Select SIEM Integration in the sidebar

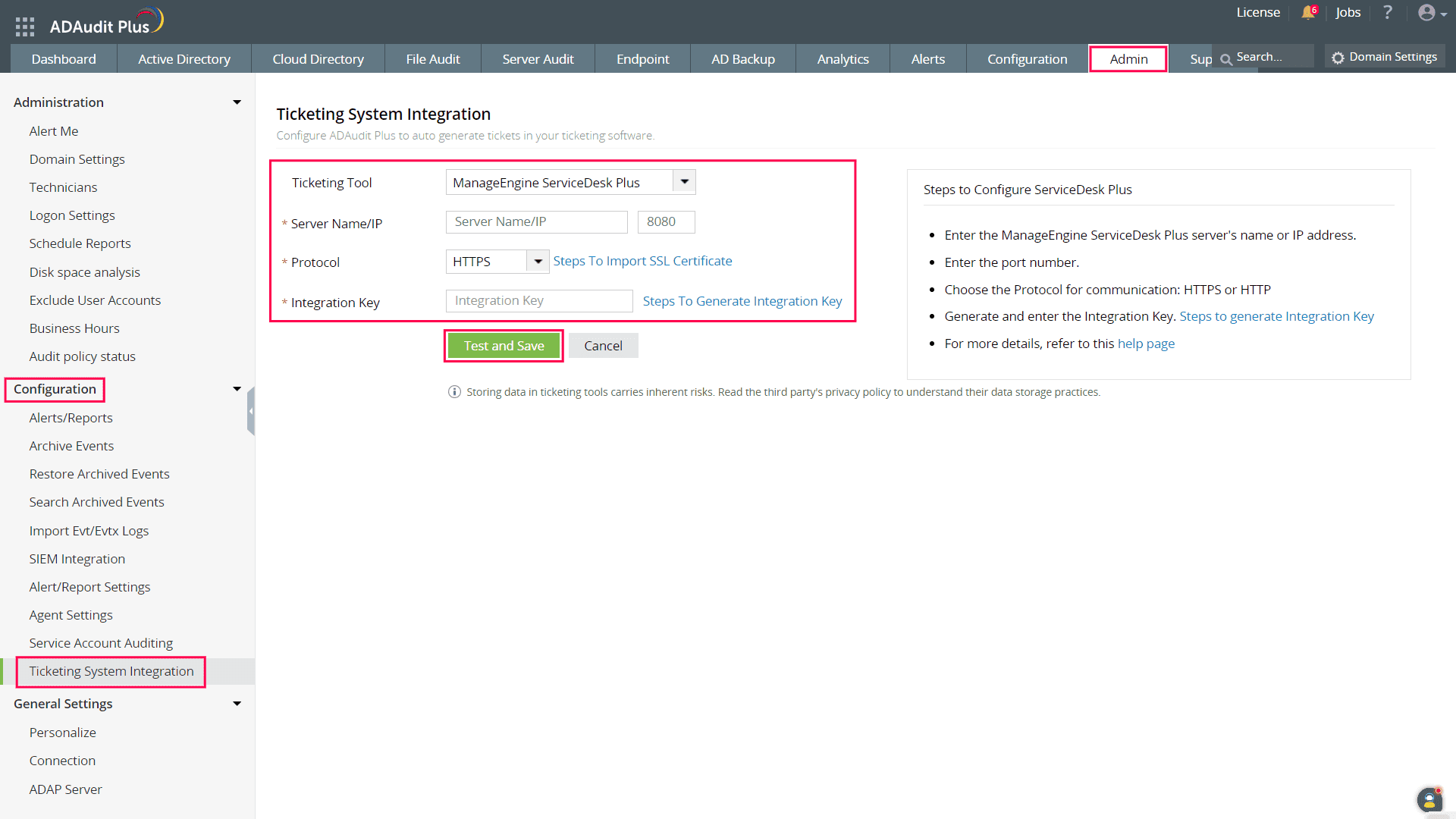[77, 559]
